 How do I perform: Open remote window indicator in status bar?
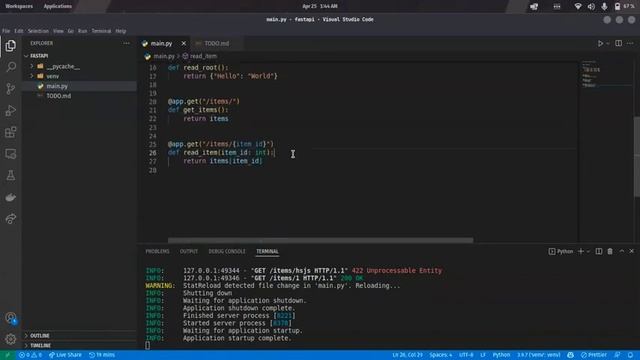click(x=7, y=355)
